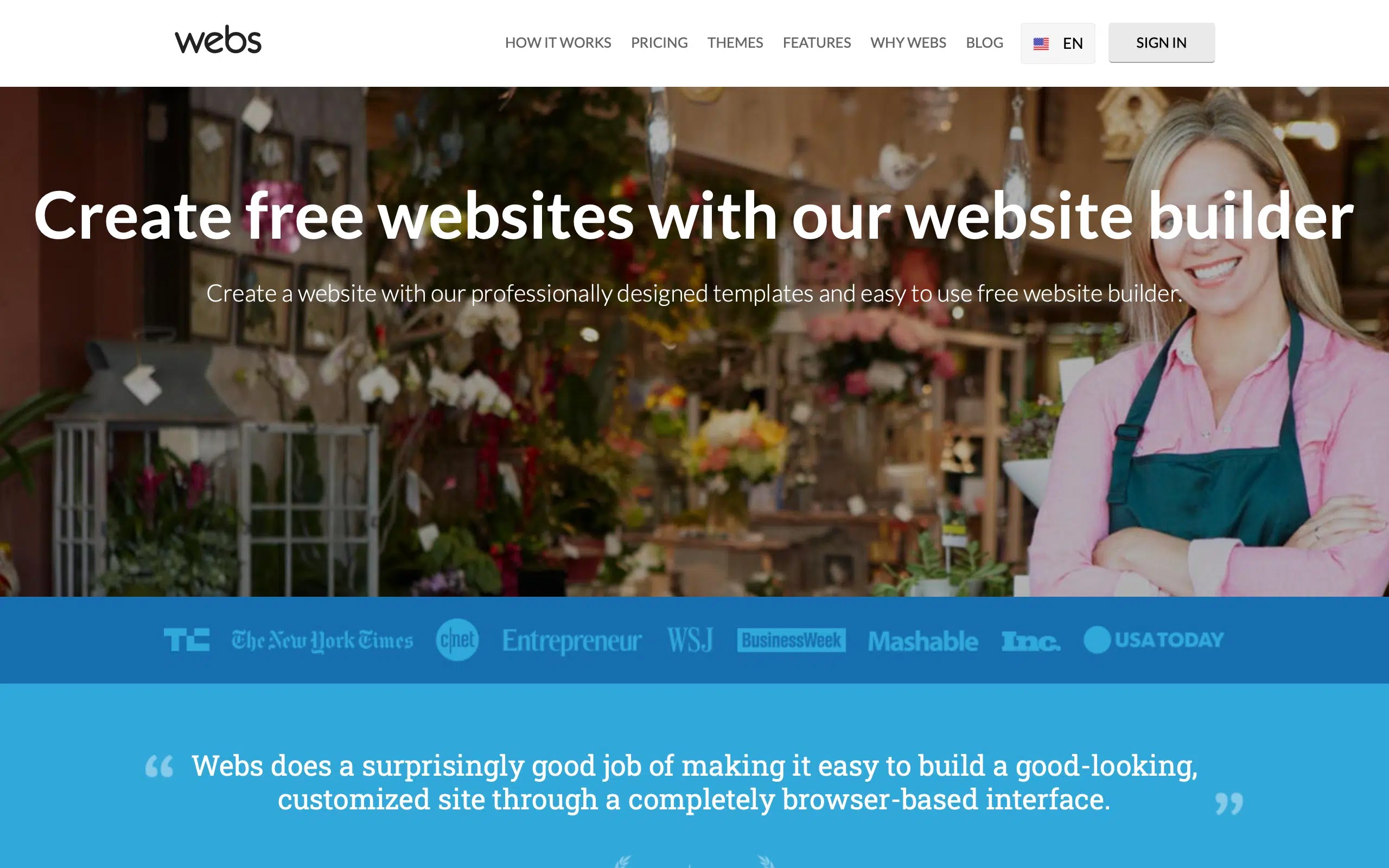The width and height of the screenshot is (1389, 868).
Task: Click the BusinessWeek logo
Action: pos(791,640)
